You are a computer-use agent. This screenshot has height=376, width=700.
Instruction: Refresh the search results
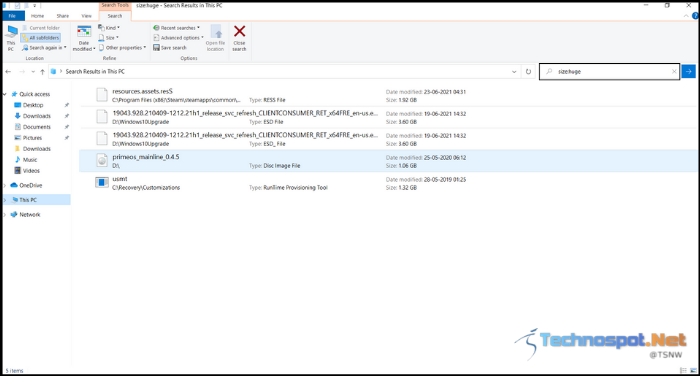tap(529, 71)
